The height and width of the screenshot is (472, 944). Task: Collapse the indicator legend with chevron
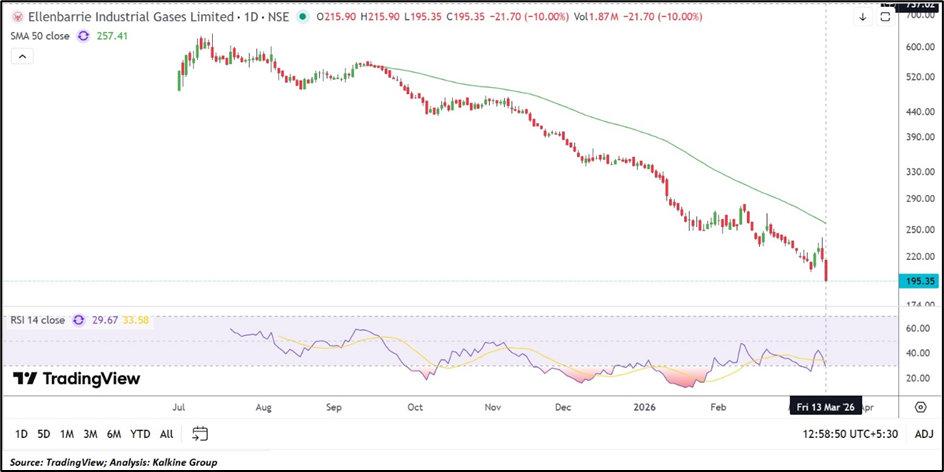click(22, 57)
